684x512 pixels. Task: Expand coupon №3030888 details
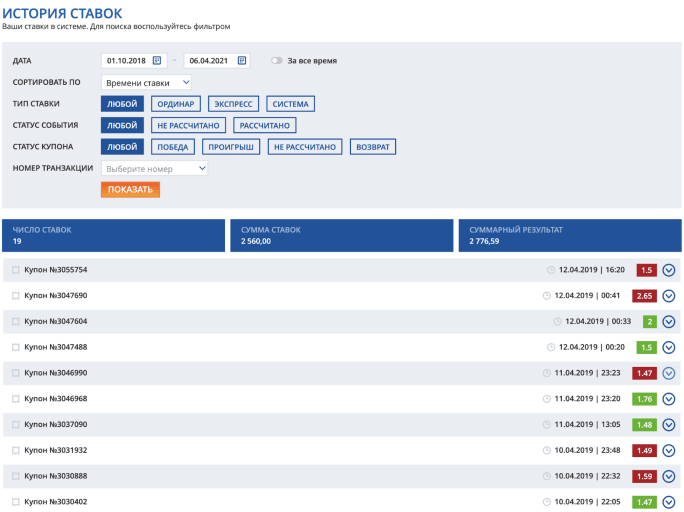click(x=669, y=476)
